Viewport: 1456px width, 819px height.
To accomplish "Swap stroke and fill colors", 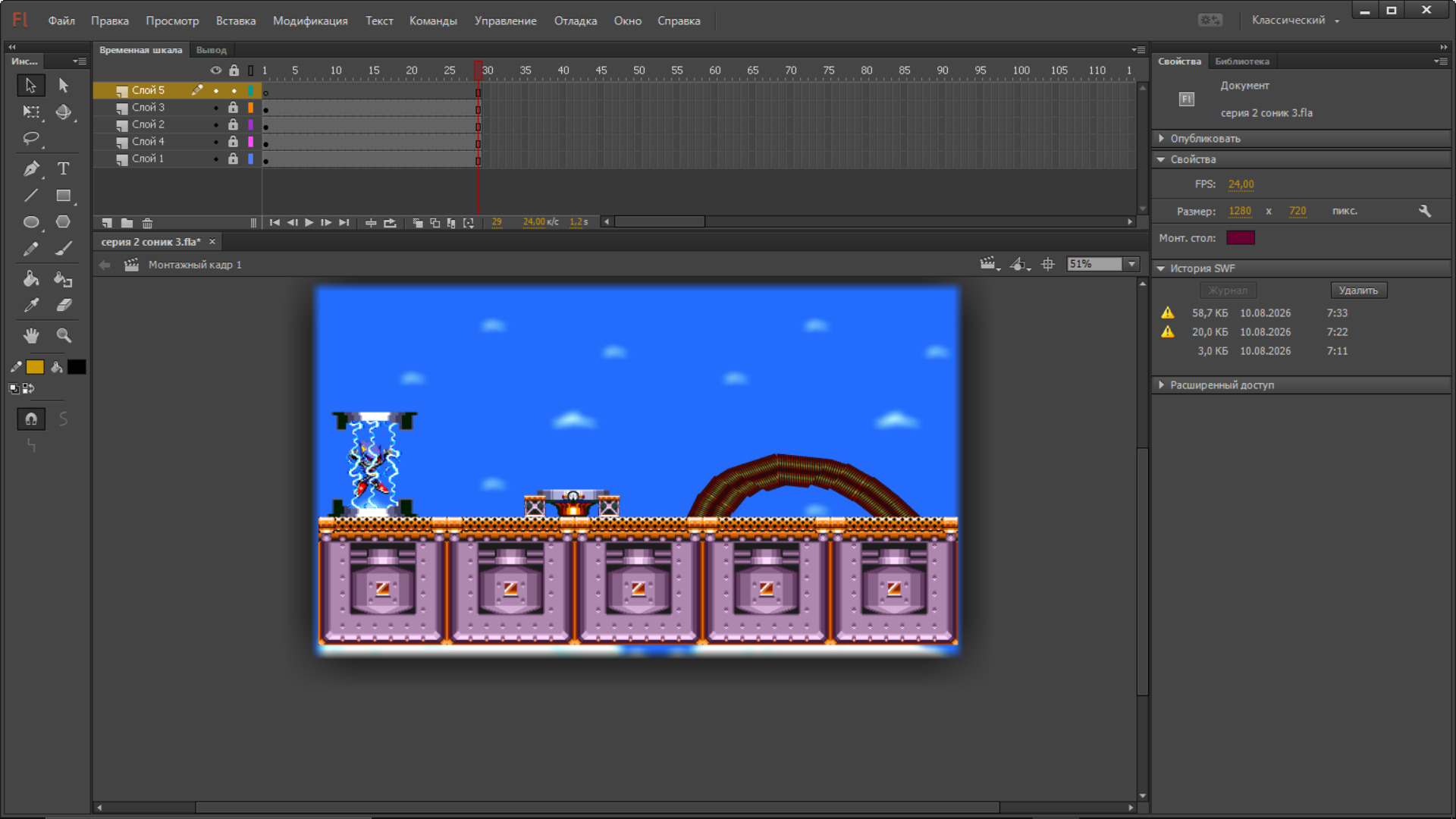I will (29, 388).
